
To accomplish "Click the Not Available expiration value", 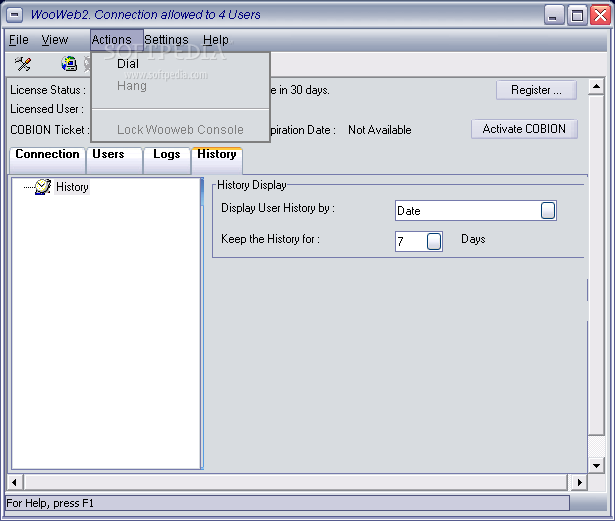I will coord(380,130).
